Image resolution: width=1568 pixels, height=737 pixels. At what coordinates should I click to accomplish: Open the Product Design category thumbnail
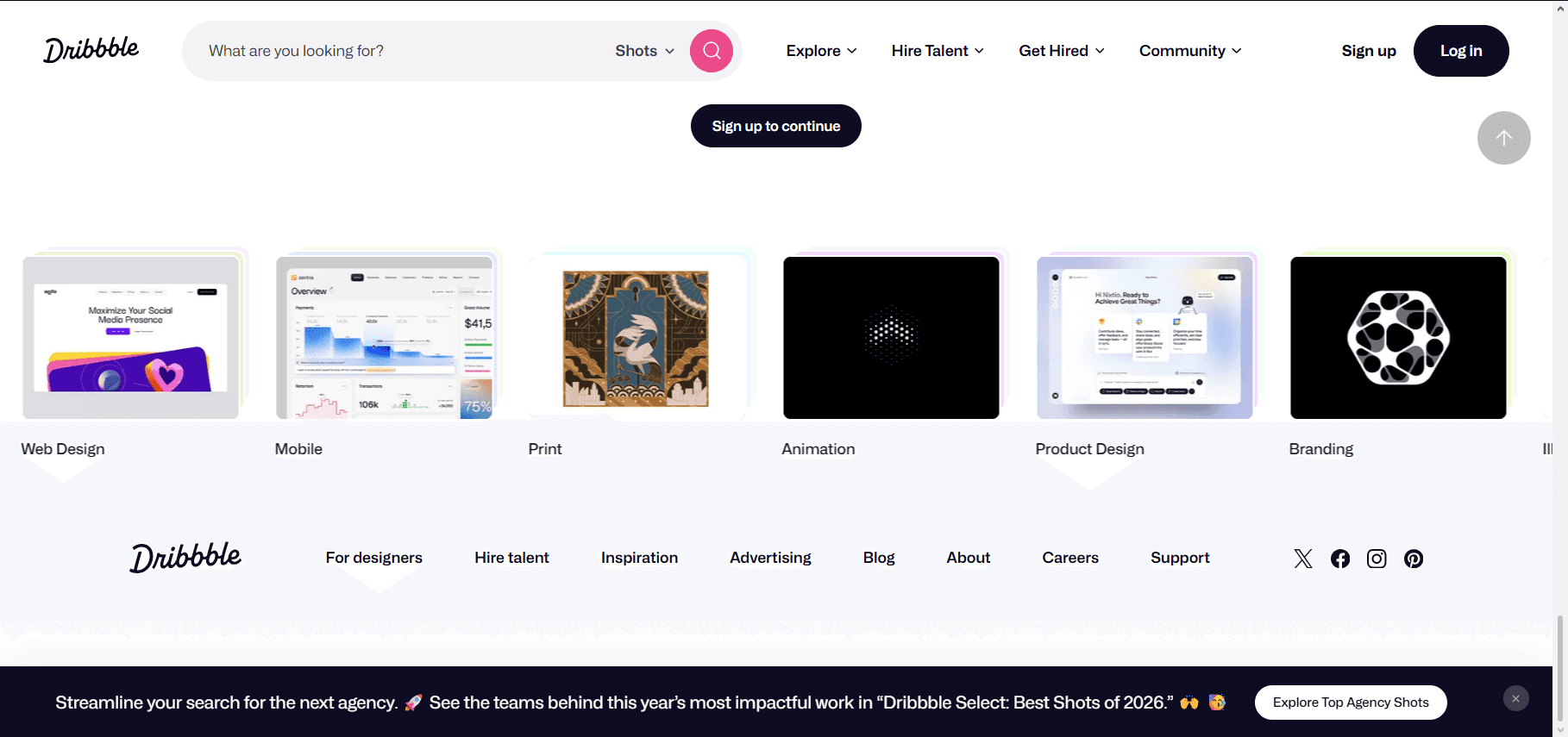click(x=1145, y=338)
